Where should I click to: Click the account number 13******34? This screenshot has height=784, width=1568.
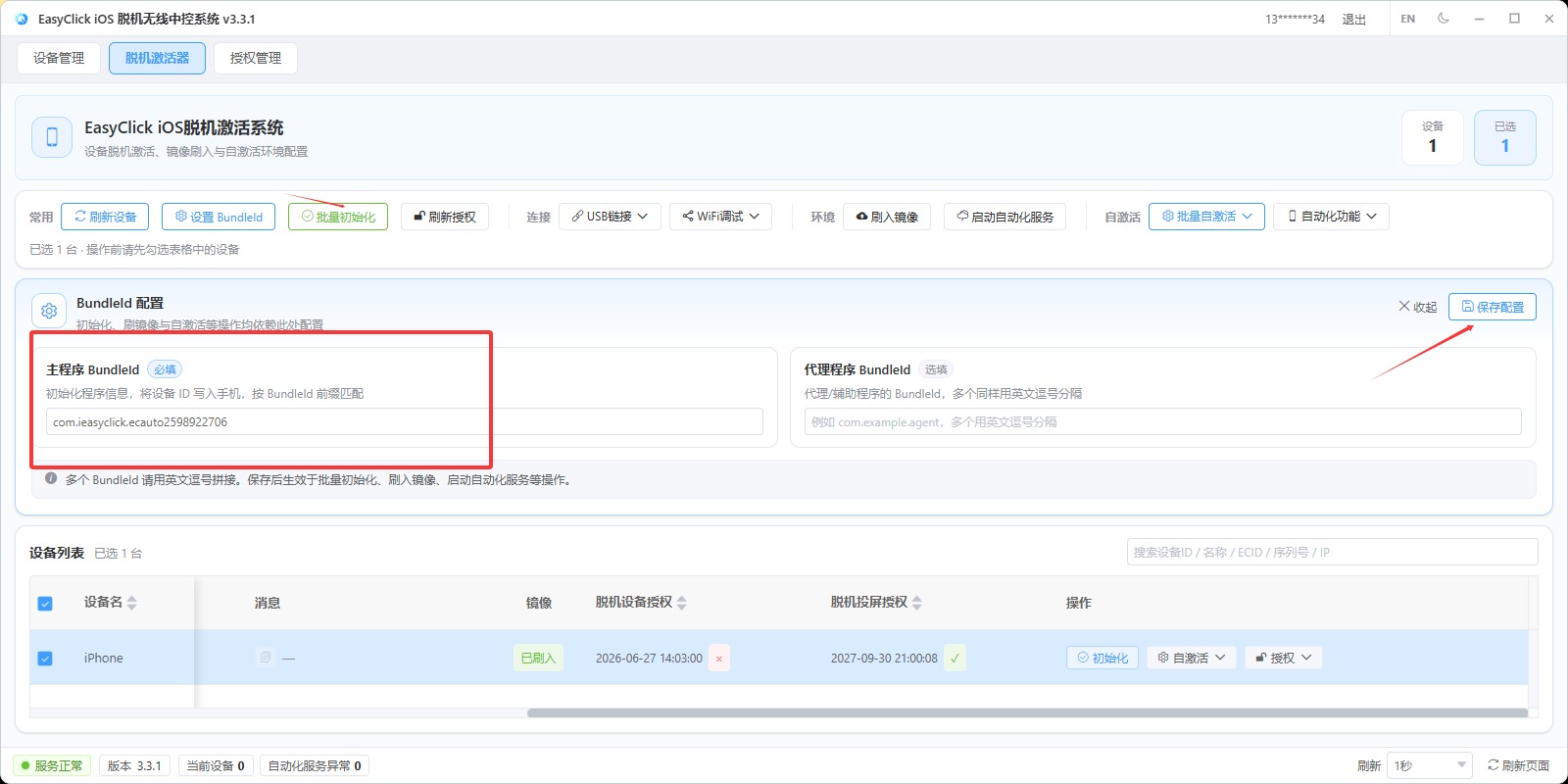pyautogui.click(x=1295, y=19)
